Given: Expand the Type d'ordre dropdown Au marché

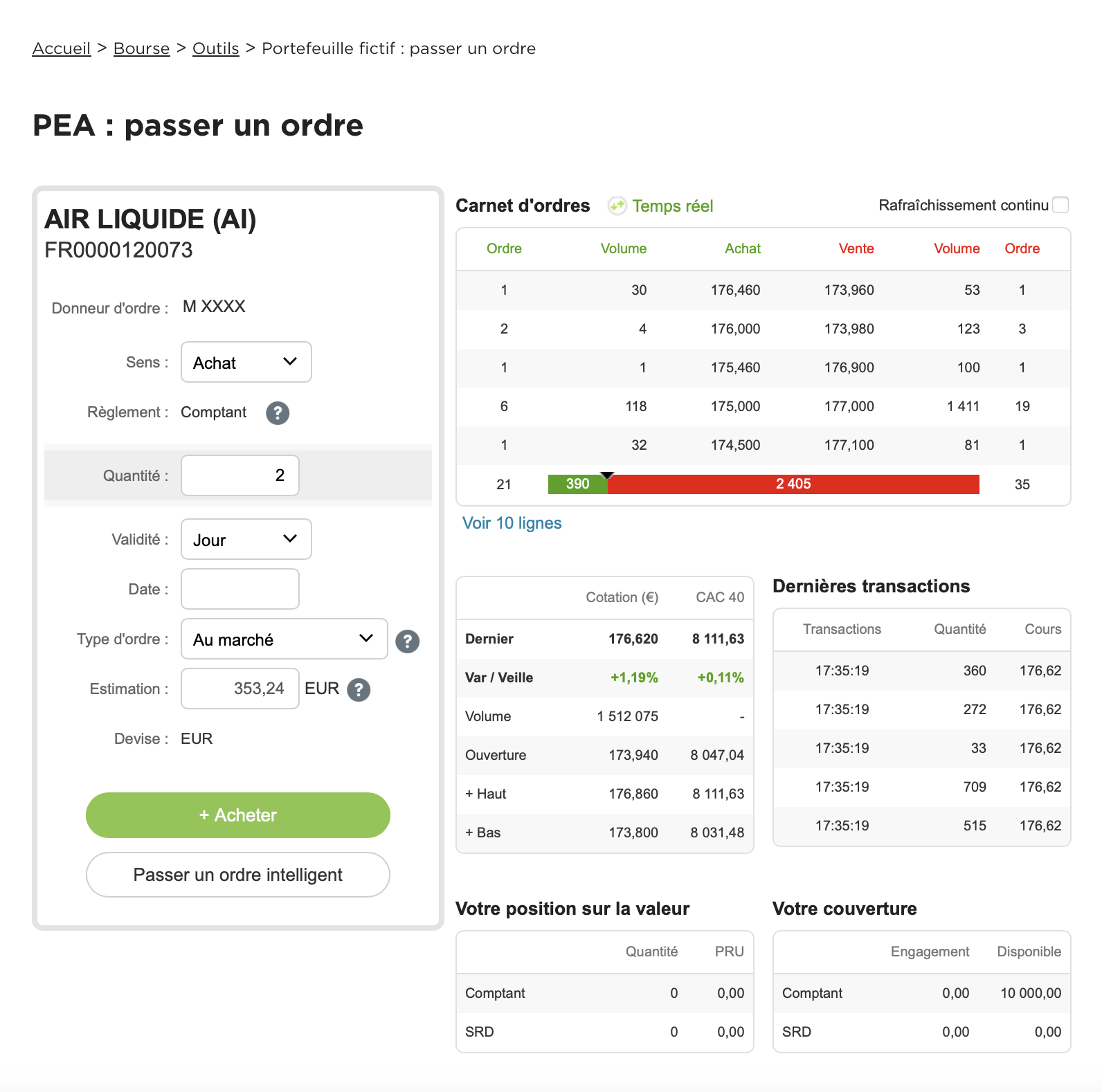Looking at the screenshot, I should 284,639.
